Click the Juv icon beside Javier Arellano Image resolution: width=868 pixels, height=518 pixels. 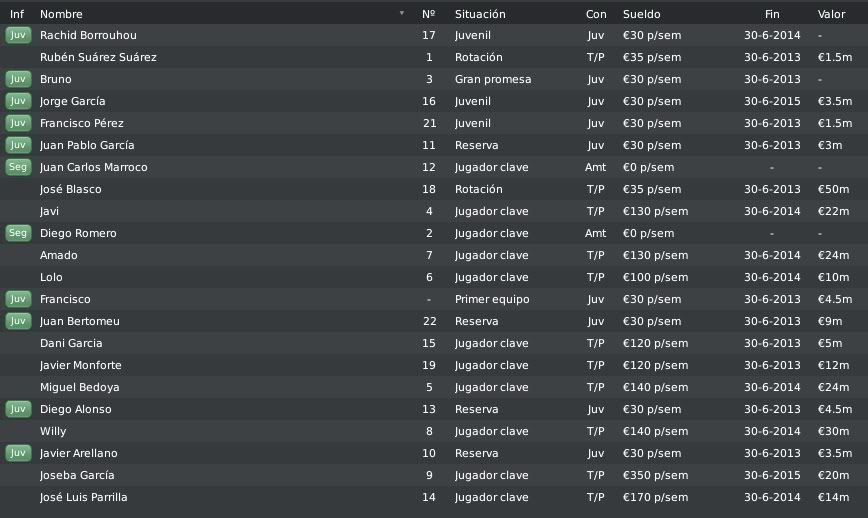pyautogui.click(x=18, y=453)
